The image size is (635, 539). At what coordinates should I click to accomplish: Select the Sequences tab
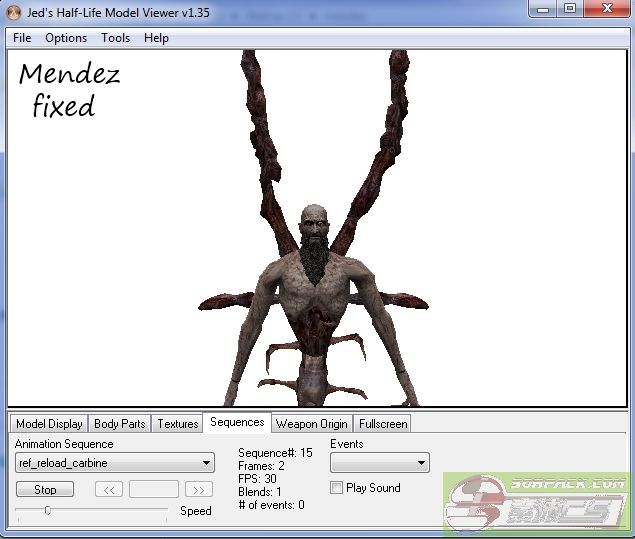tap(237, 423)
